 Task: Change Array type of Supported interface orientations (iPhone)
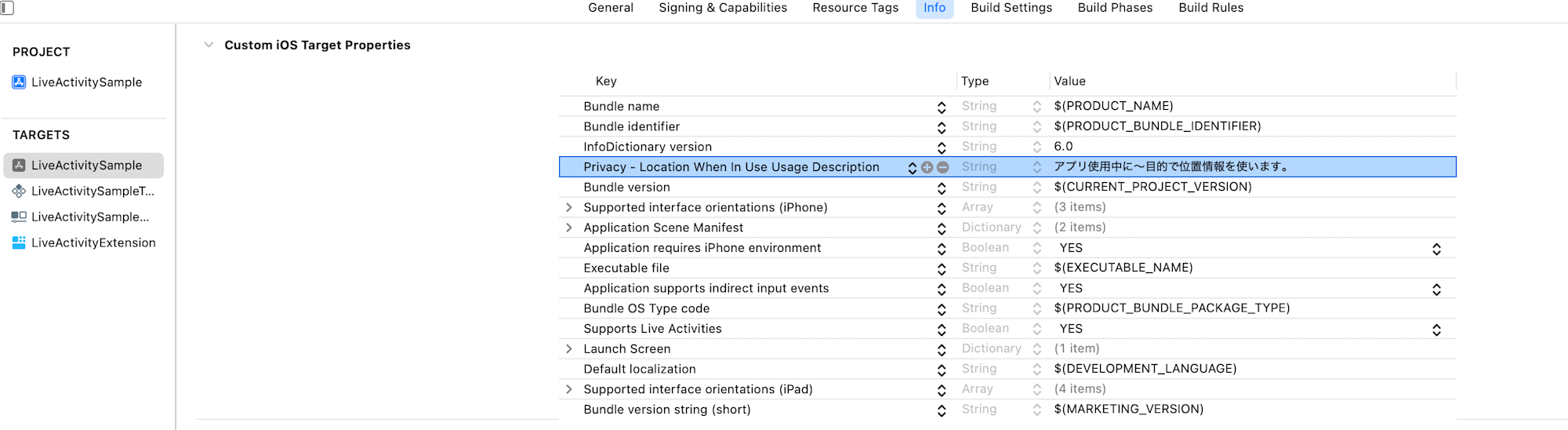tap(1036, 207)
